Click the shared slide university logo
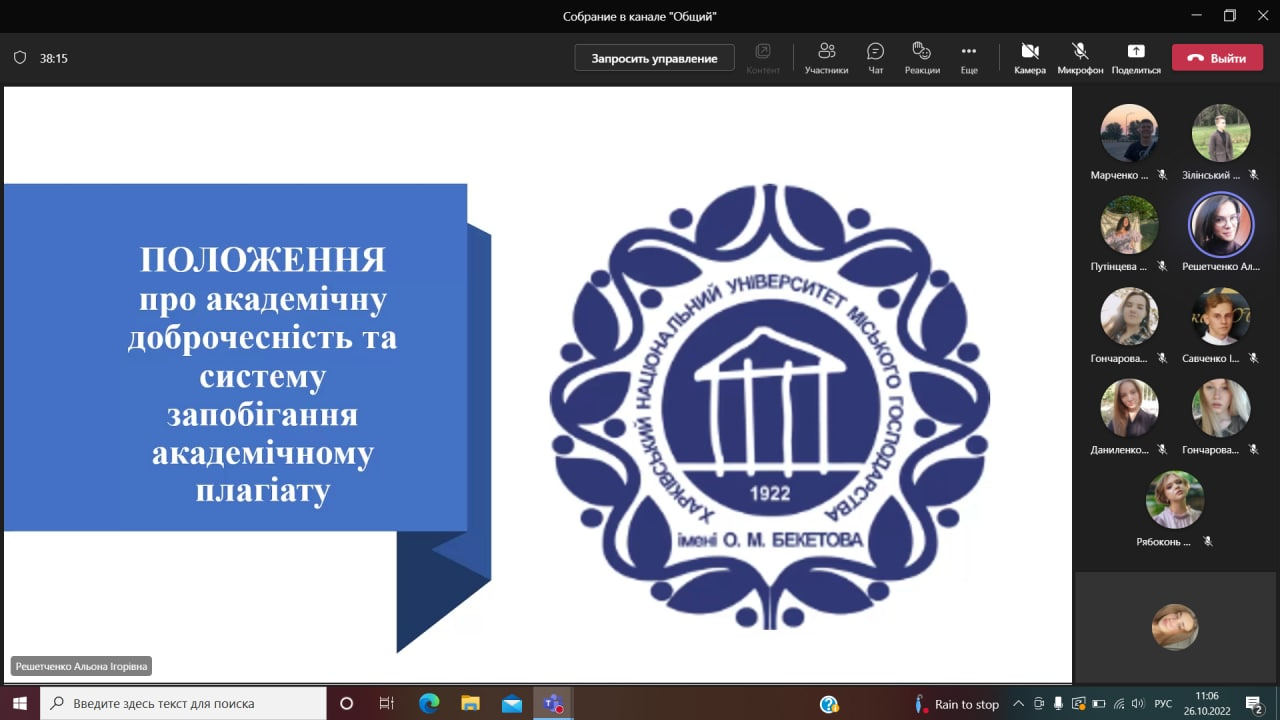Image resolution: width=1280 pixels, height=720 pixels. click(769, 406)
